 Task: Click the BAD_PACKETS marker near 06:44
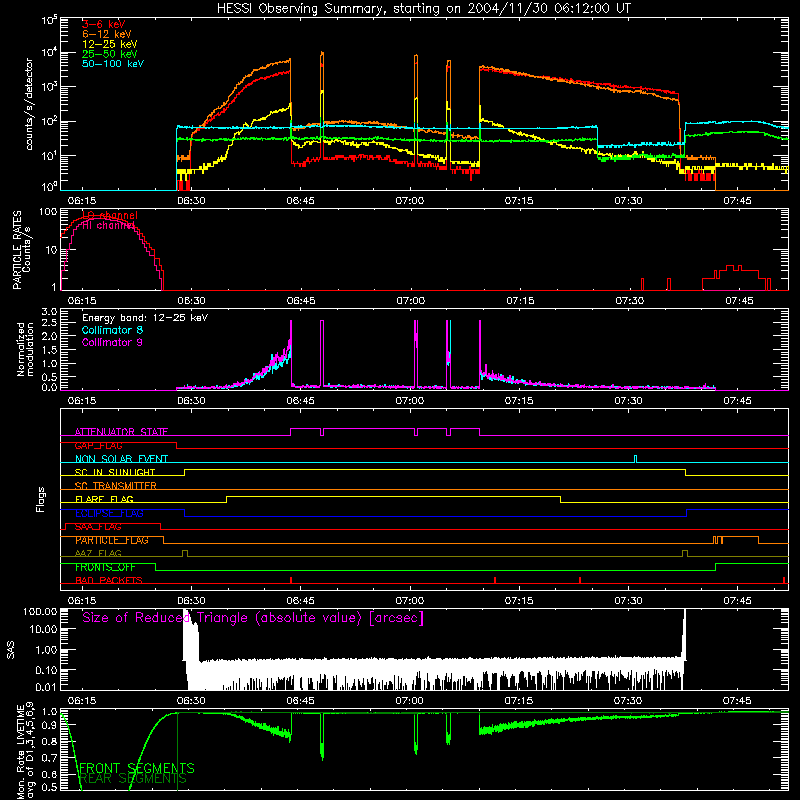291,580
